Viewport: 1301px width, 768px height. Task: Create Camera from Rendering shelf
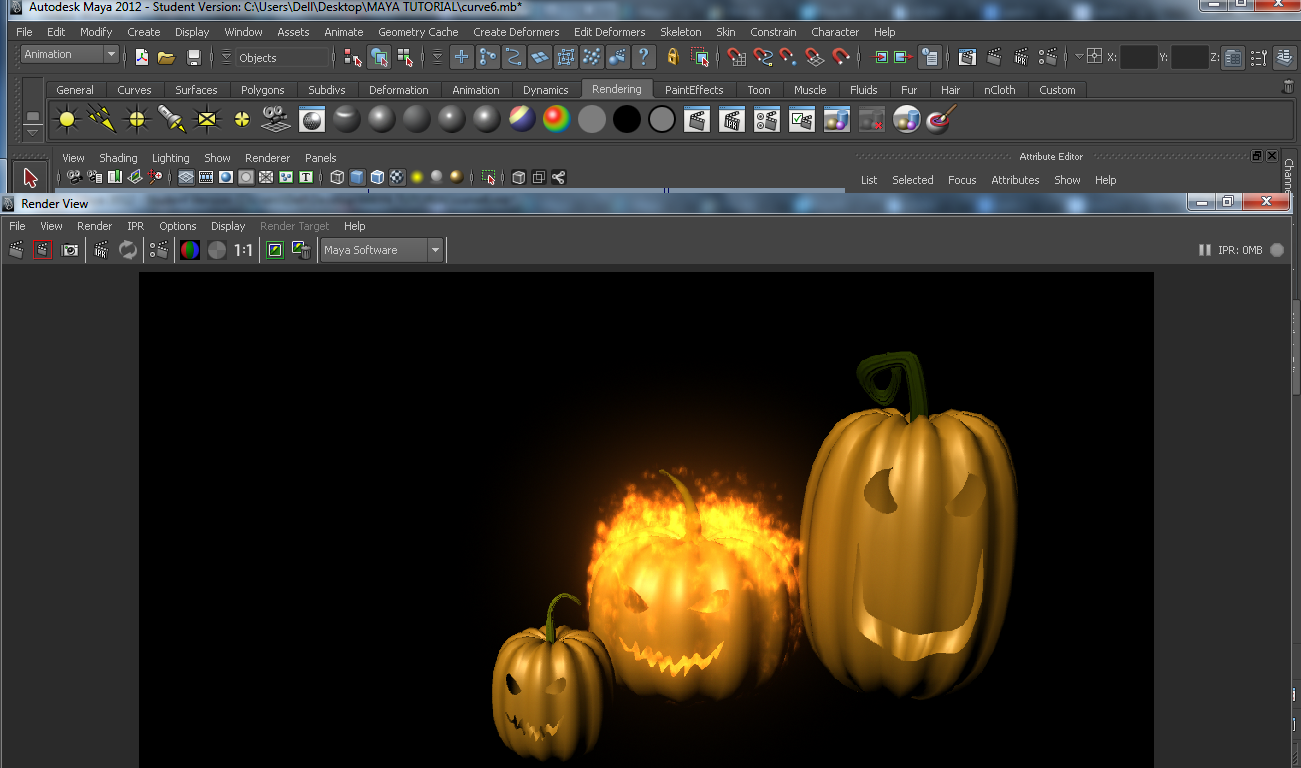277,120
